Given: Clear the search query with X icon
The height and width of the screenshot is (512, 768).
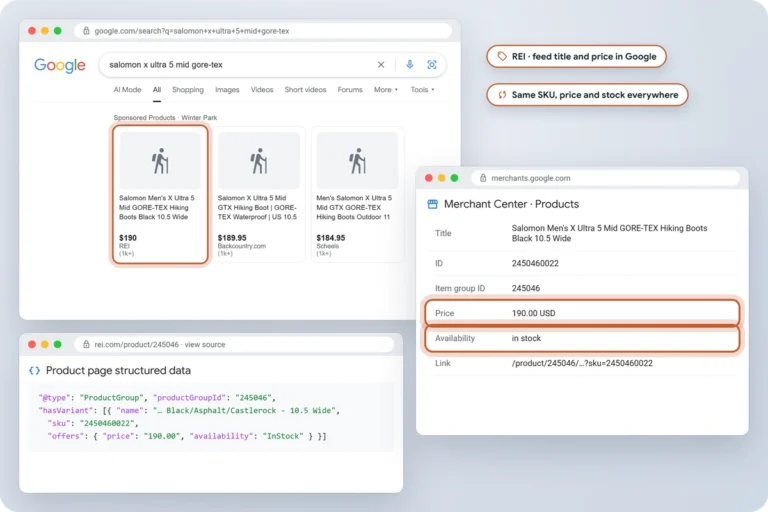Looking at the screenshot, I should tap(381, 65).
